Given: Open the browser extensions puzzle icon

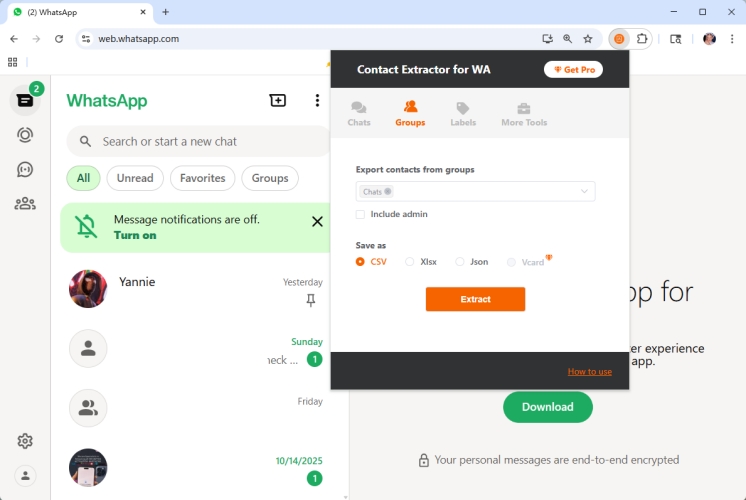Looking at the screenshot, I should click(642, 39).
